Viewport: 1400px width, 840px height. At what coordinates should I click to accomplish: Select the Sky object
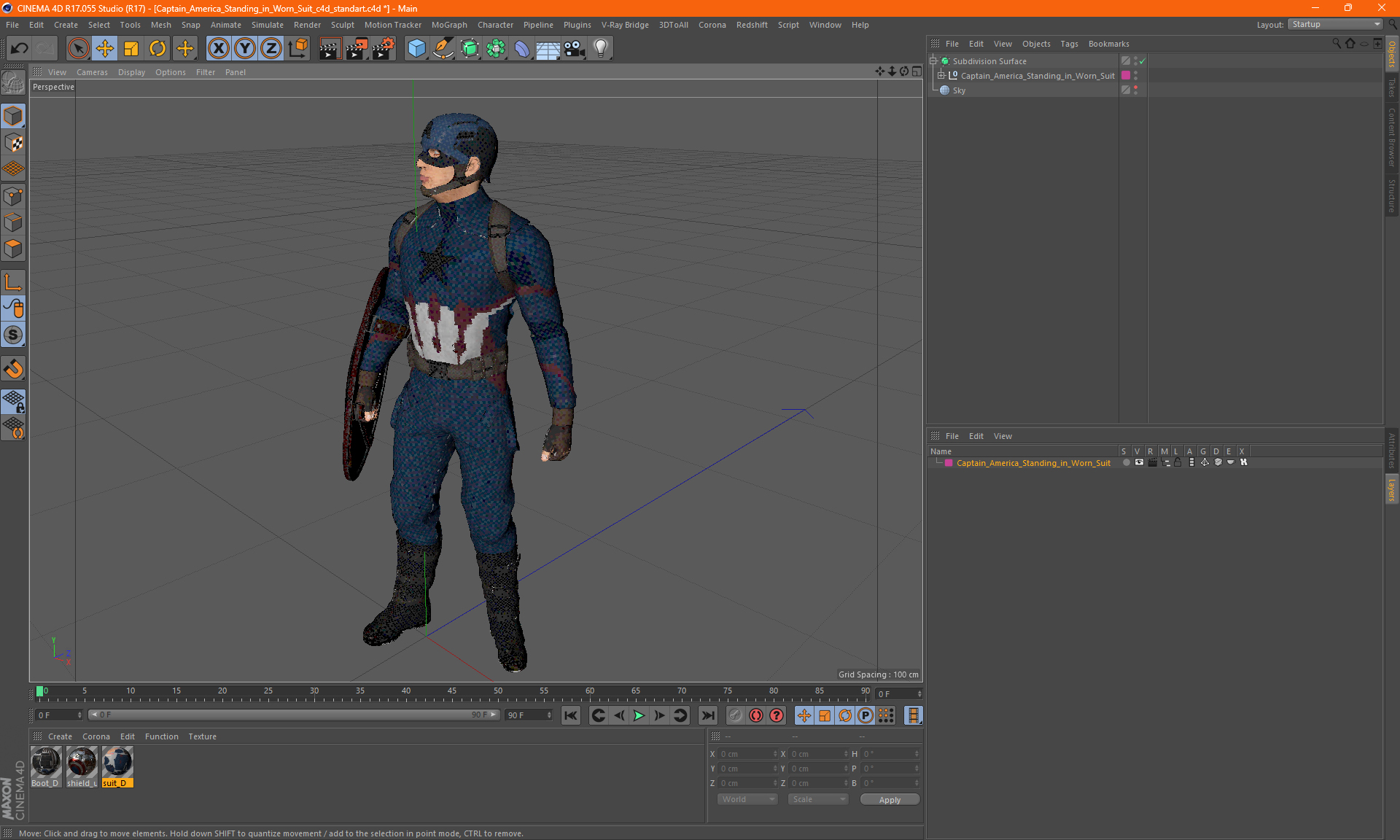tap(959, 90)
